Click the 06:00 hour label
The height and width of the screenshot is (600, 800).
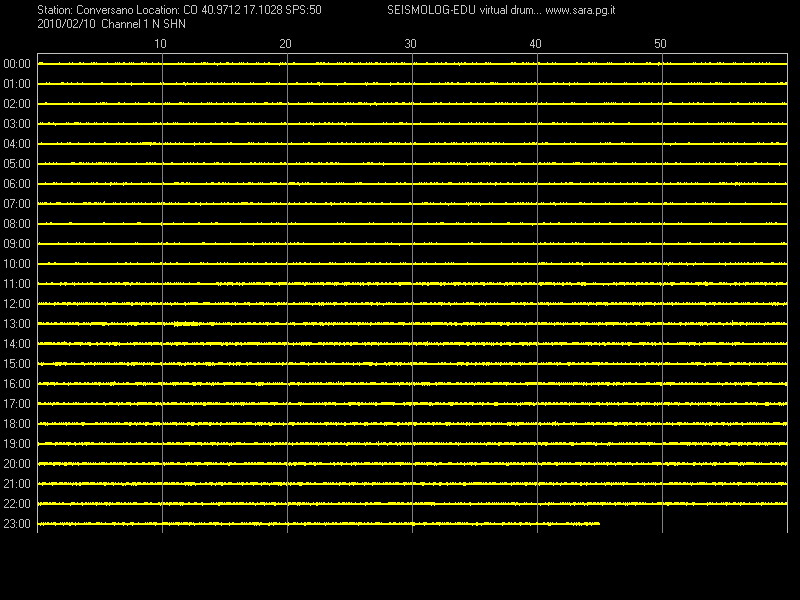click(17, 184)
